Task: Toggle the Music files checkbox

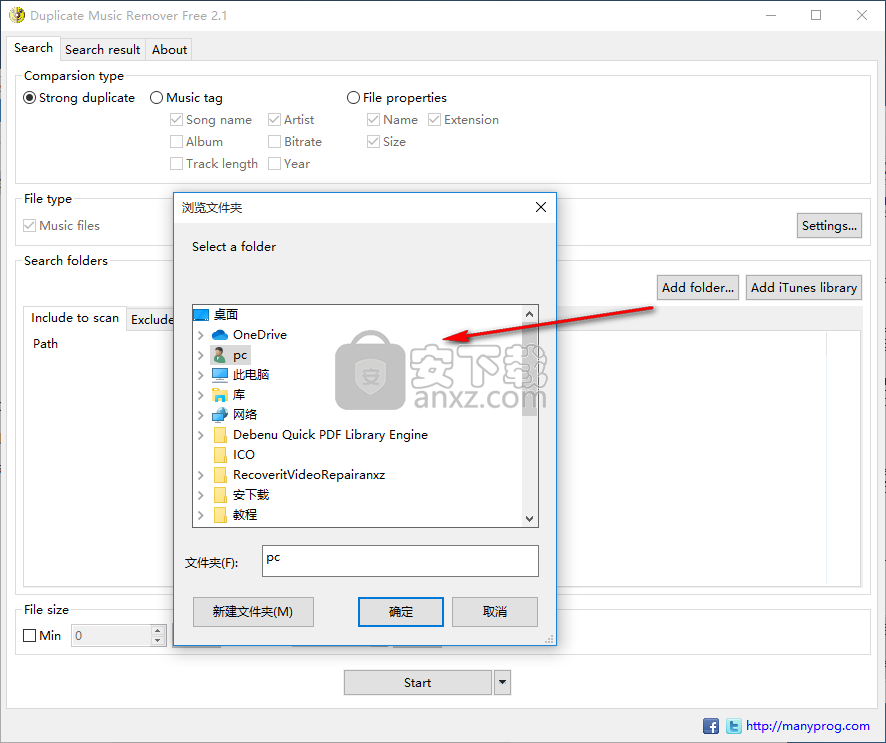Action: click(29, 225)
